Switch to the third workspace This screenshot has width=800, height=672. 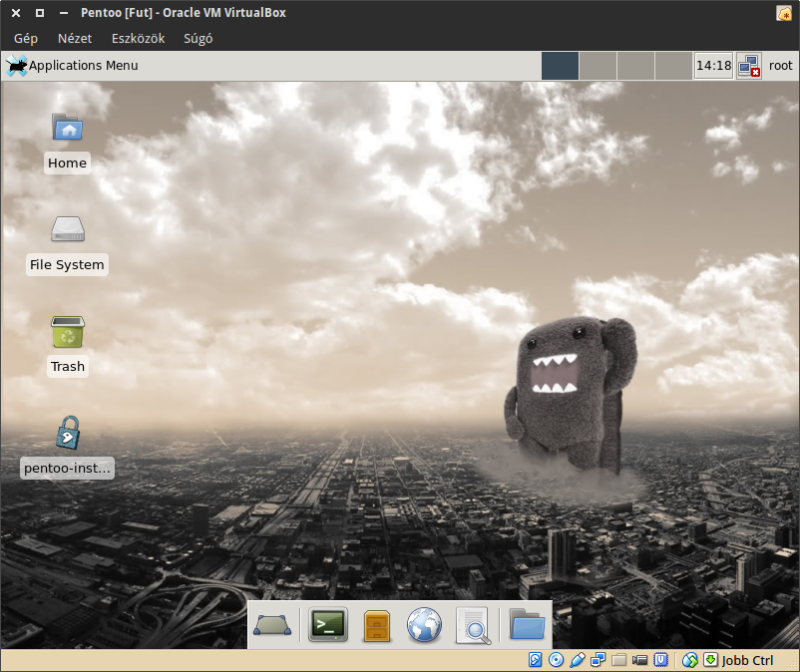[635, 66]
